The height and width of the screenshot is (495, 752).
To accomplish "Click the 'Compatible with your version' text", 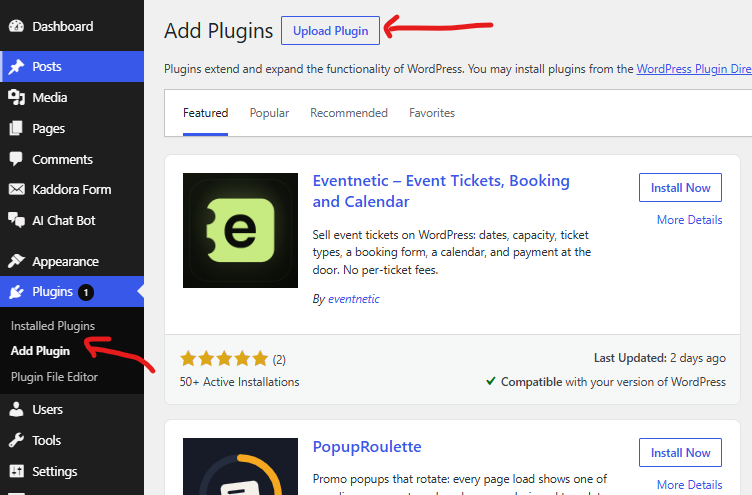I will [x=613, y=382].
